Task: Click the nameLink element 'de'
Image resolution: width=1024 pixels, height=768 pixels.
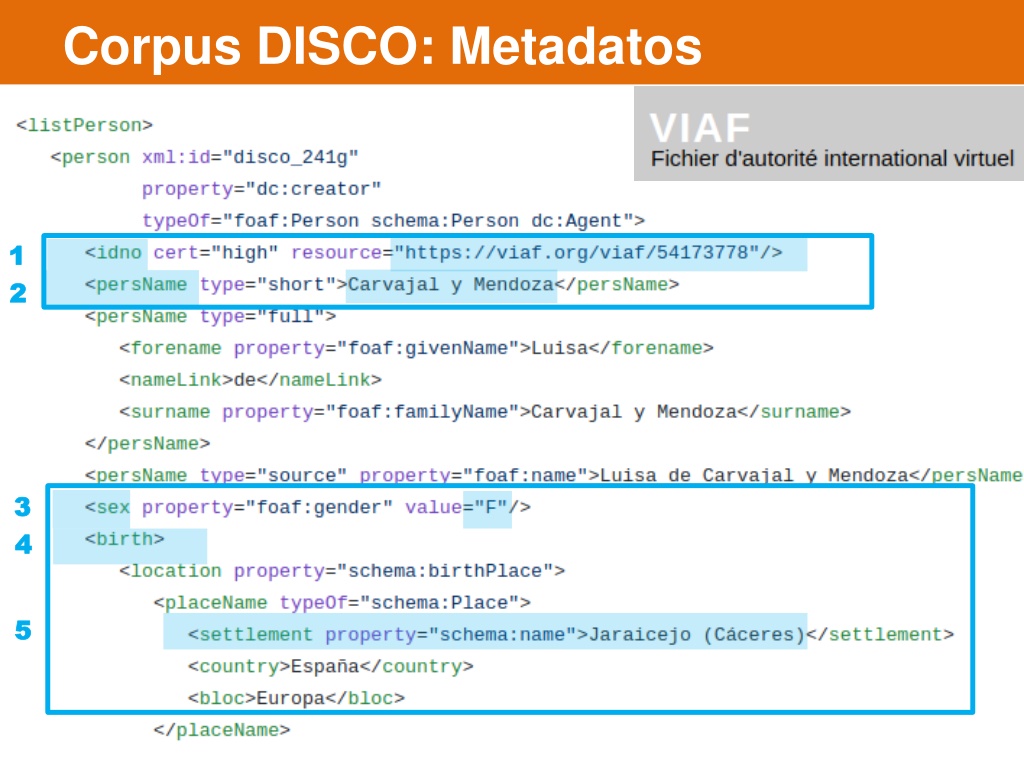Action: pos(250,380)
